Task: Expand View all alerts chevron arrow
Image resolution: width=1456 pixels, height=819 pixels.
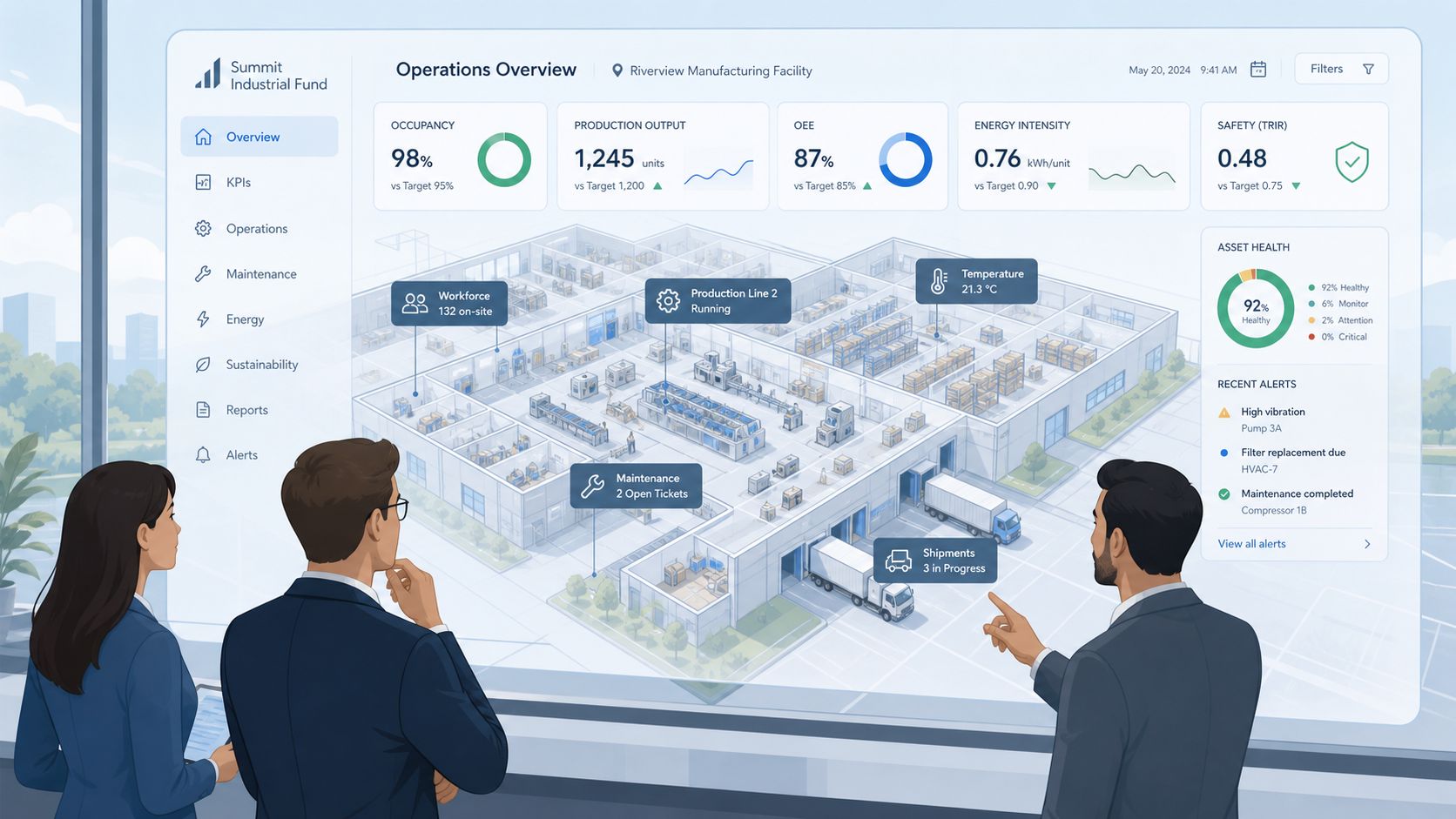Action: click(1367, 544)
